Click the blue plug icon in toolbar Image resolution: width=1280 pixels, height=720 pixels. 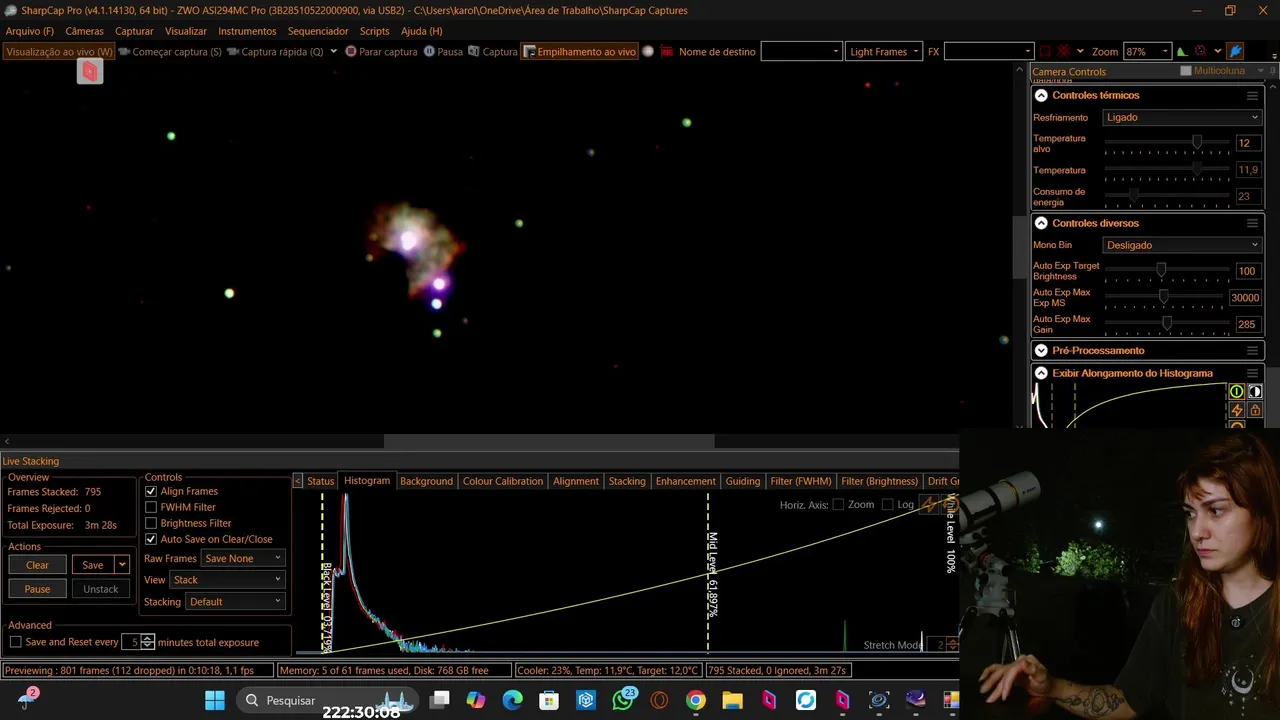(x=1235, y=51)
